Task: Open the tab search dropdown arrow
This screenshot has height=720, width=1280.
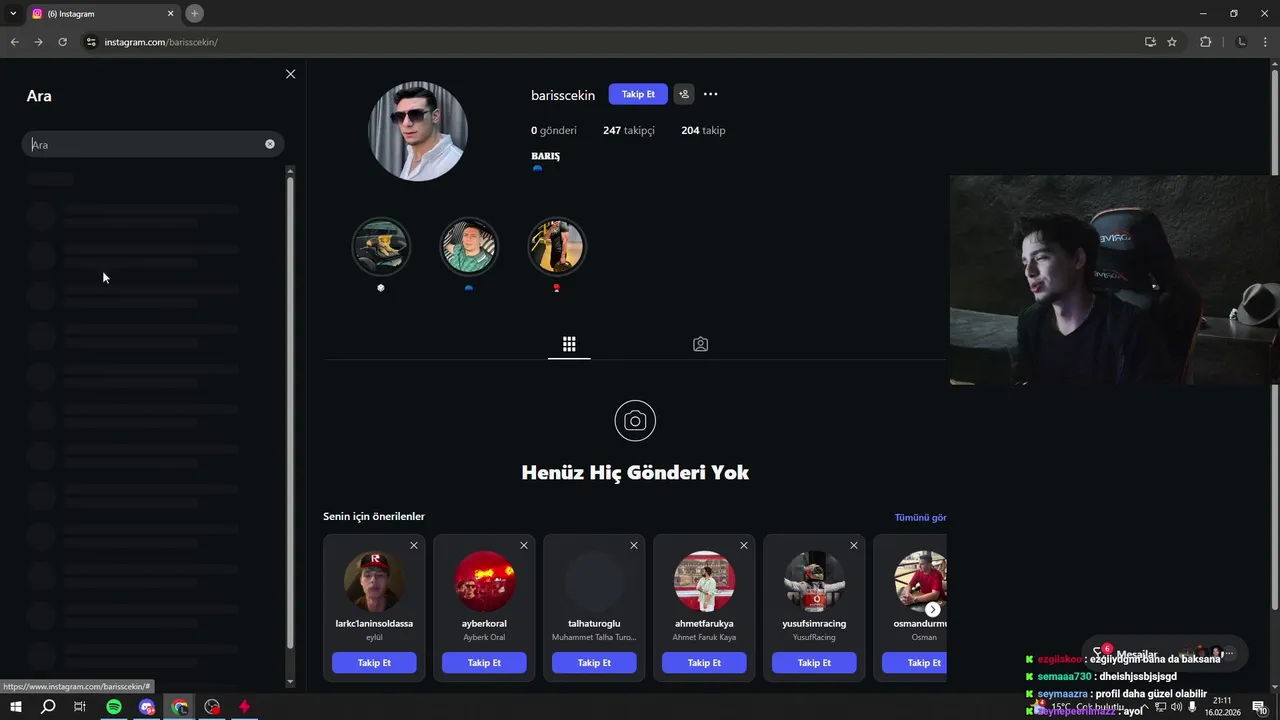Action: (x=13, y=14)
